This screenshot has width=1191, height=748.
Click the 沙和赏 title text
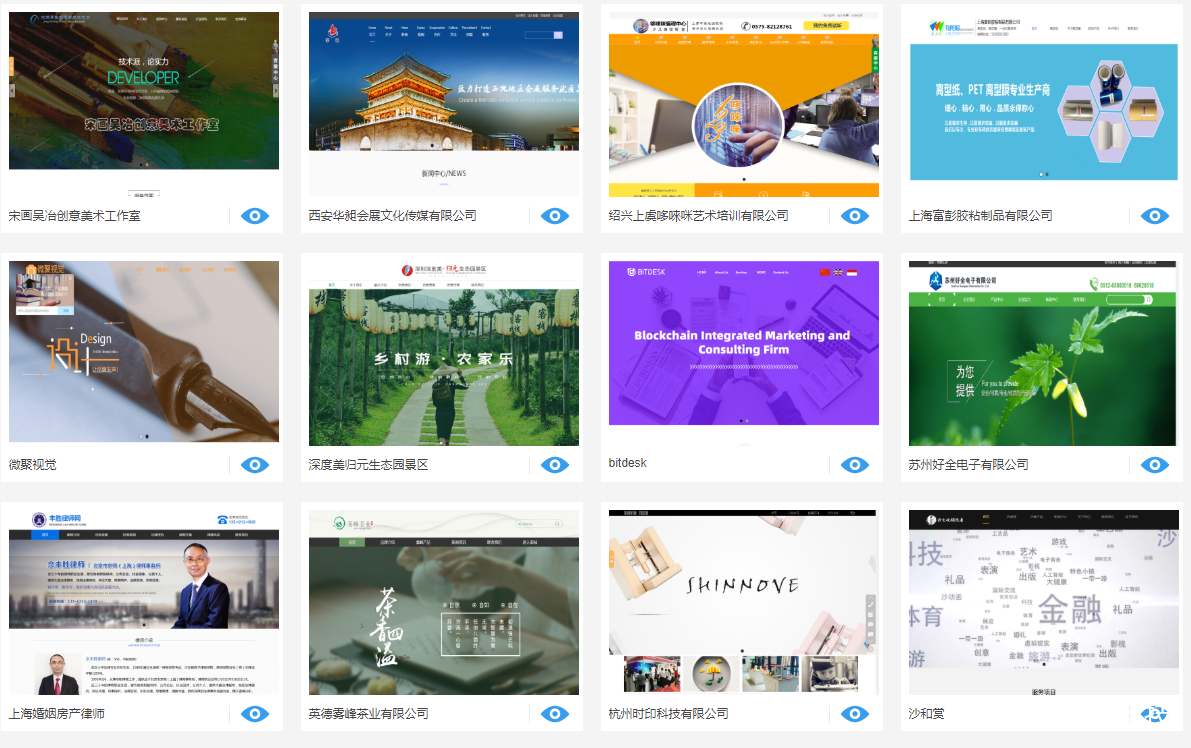(927, 715)
